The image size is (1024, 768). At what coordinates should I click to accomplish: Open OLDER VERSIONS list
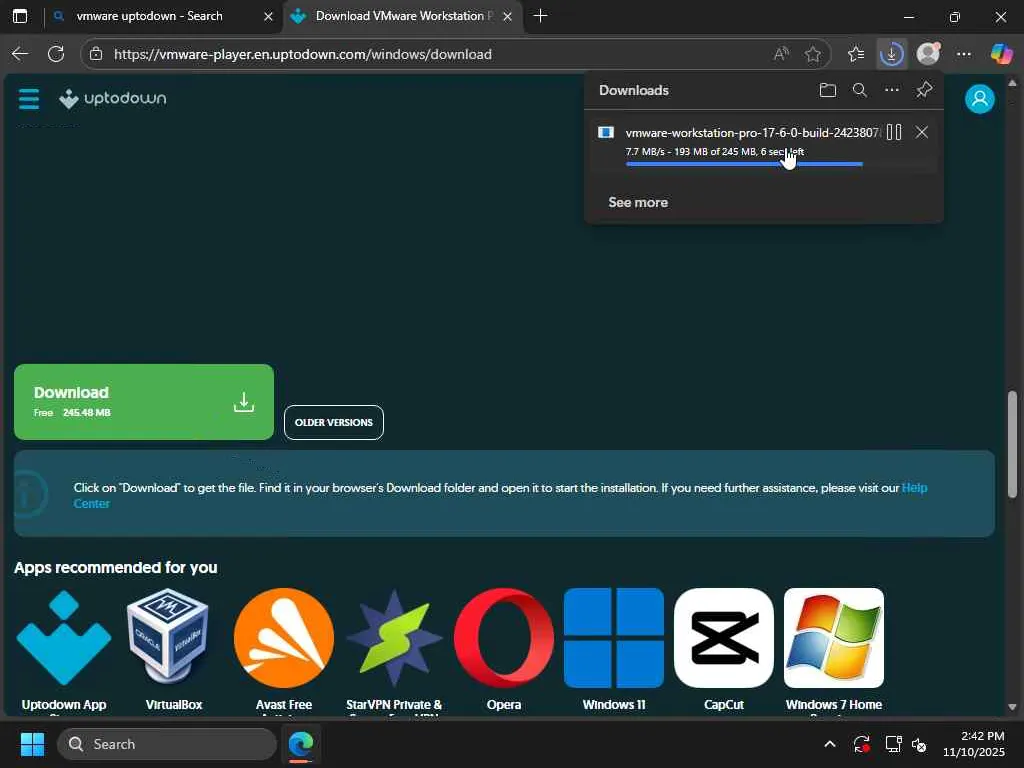(334, 423)
